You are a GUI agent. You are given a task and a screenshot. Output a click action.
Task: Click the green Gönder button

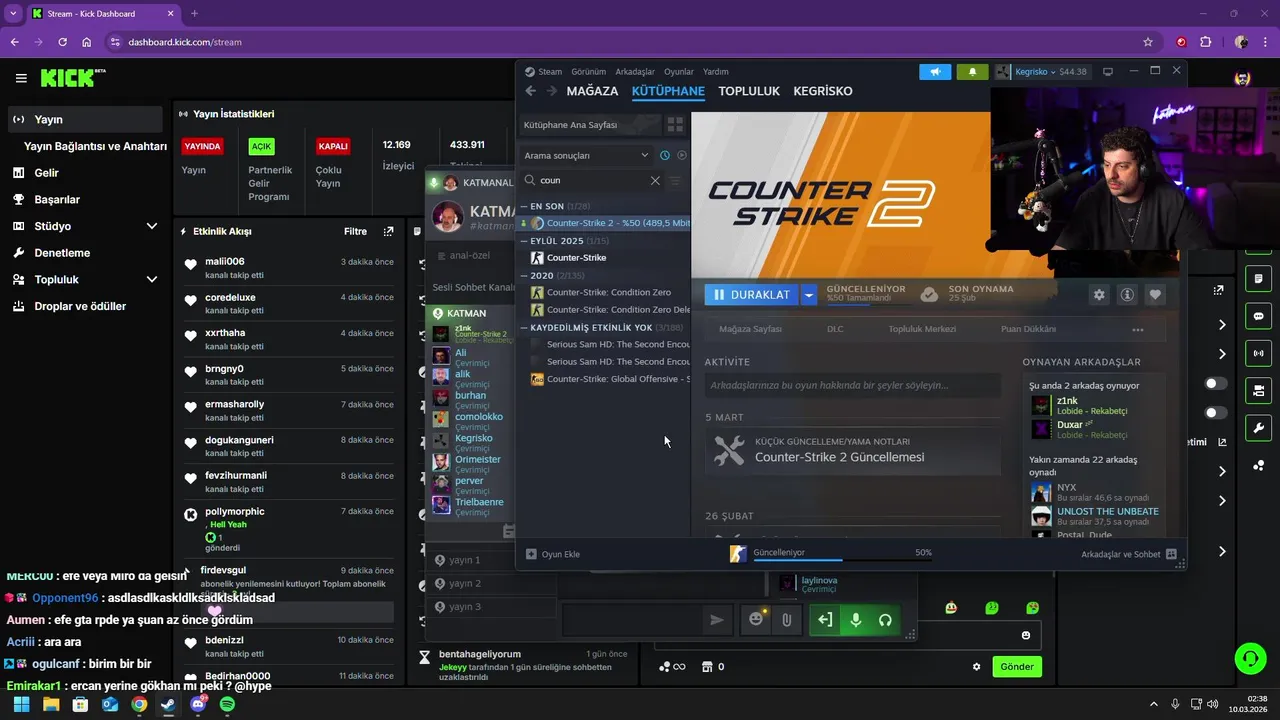tap(1017, 667)
